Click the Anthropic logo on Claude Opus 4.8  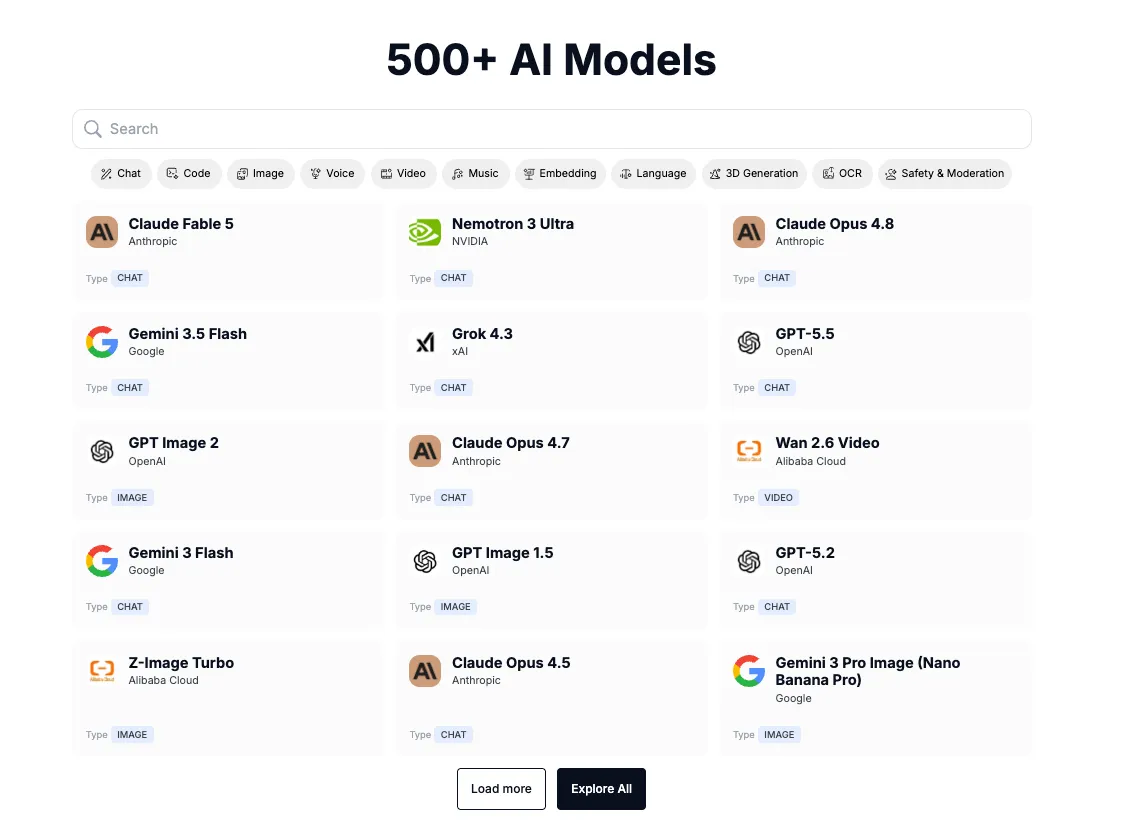pyautogui.click(x=748, y=232)
